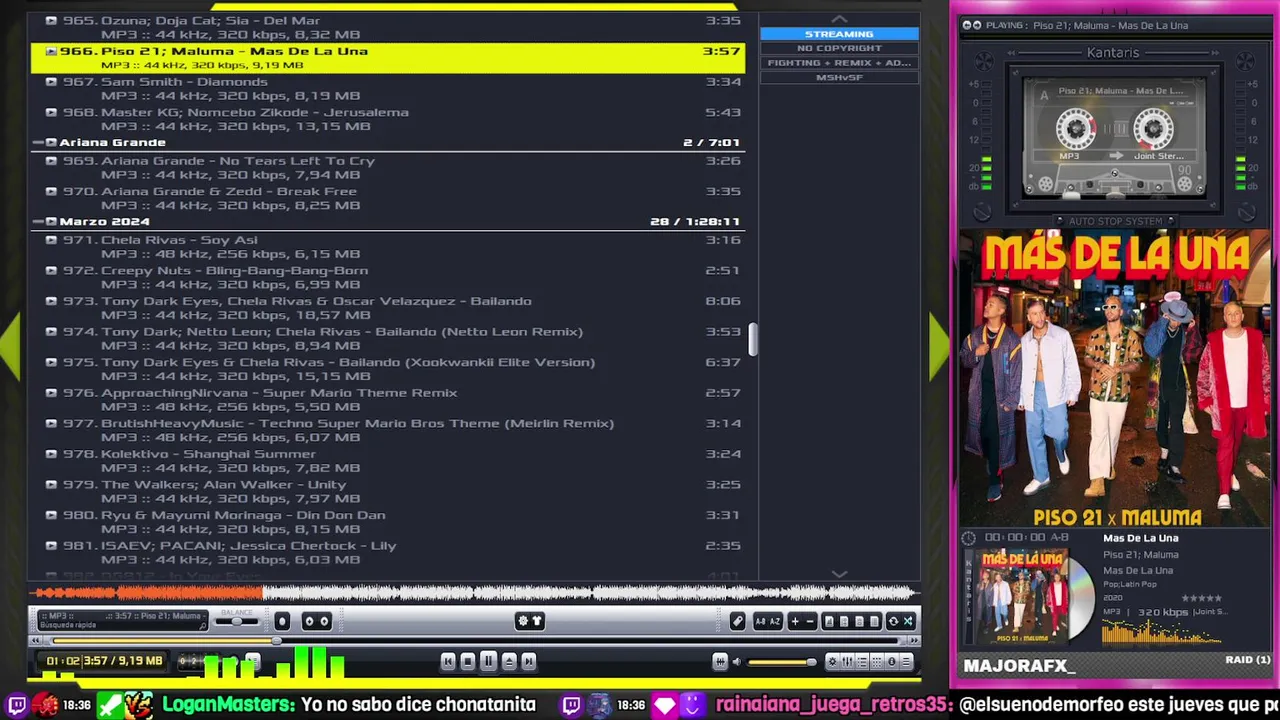This screenshot has height=720, width=1280.
Task: Adjust the yellow volume slider
Action: pyautogui.click(x=782, y=662)
